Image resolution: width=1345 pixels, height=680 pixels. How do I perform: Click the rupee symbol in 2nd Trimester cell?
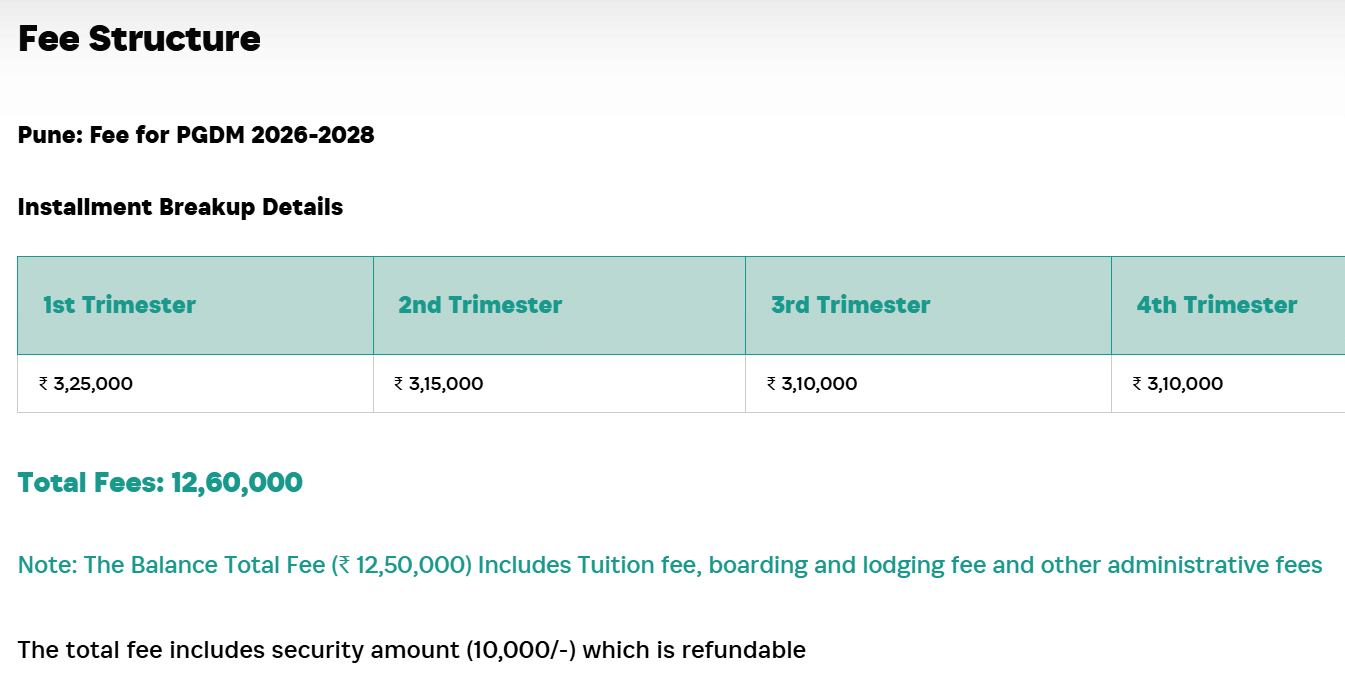(x=399, y=384)
